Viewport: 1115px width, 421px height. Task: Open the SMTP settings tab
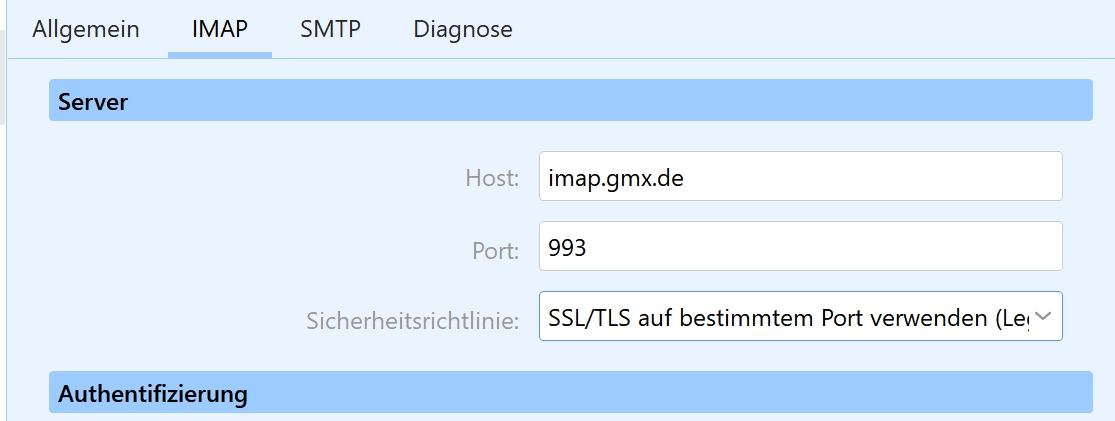pos(330,29)
